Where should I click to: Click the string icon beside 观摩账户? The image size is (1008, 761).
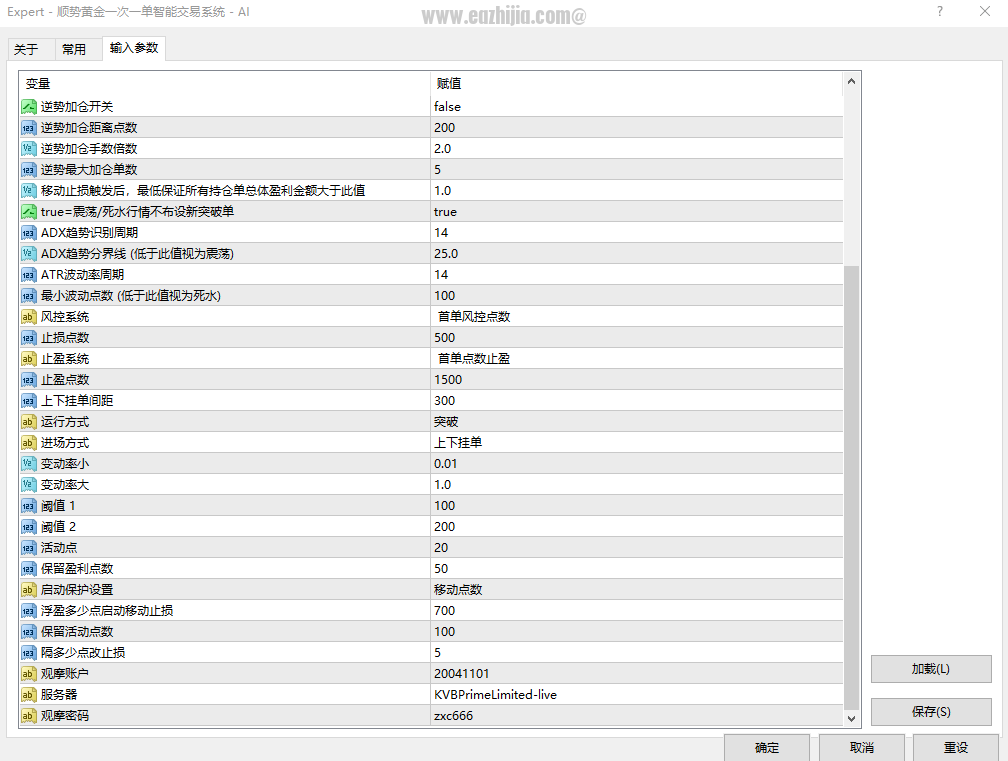point(28,674)
